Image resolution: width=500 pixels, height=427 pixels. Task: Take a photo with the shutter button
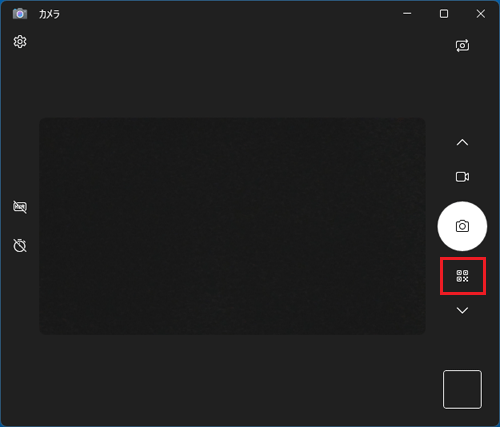click(x=462, y=226)
